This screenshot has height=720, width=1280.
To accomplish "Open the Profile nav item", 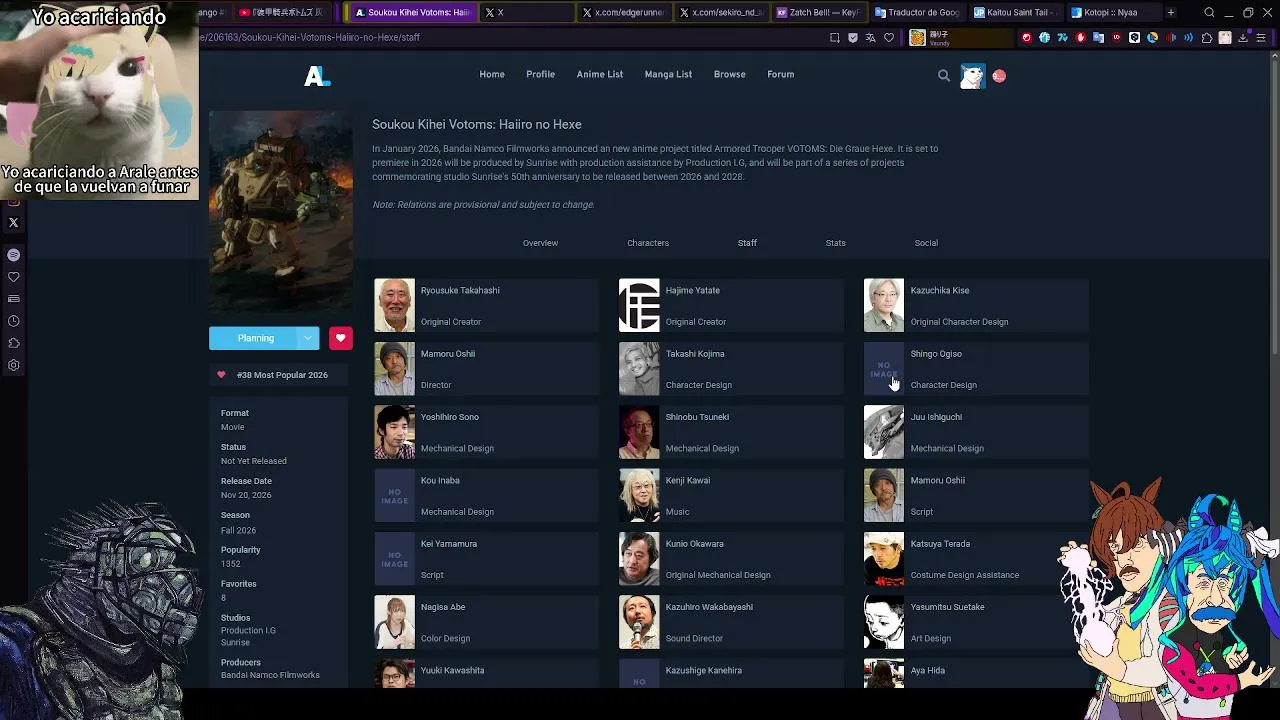I will [540, 75].
